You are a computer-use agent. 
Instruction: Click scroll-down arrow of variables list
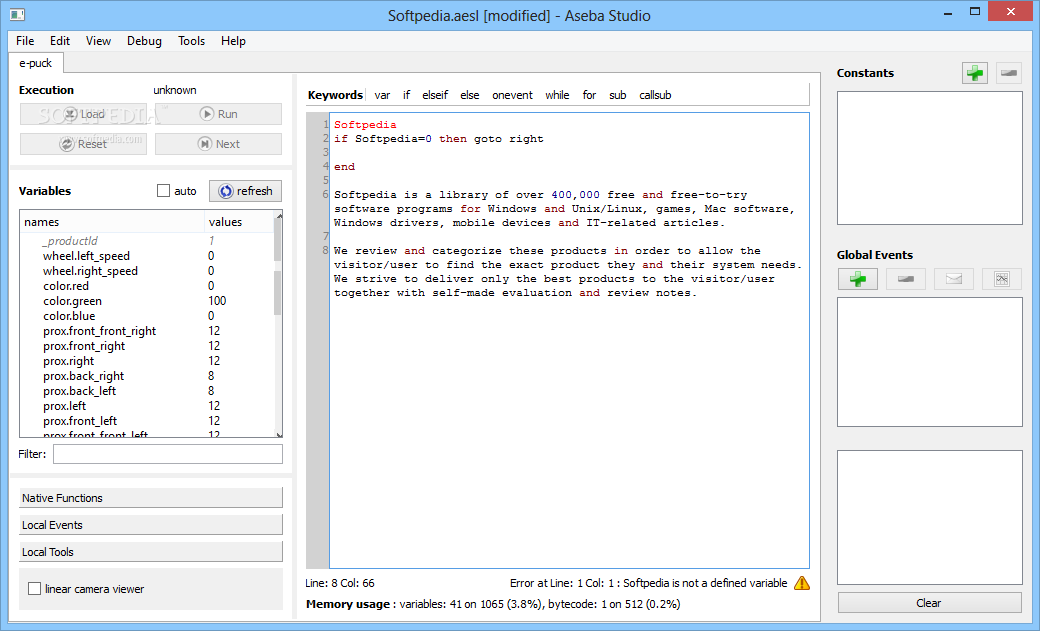pos(279,434)
